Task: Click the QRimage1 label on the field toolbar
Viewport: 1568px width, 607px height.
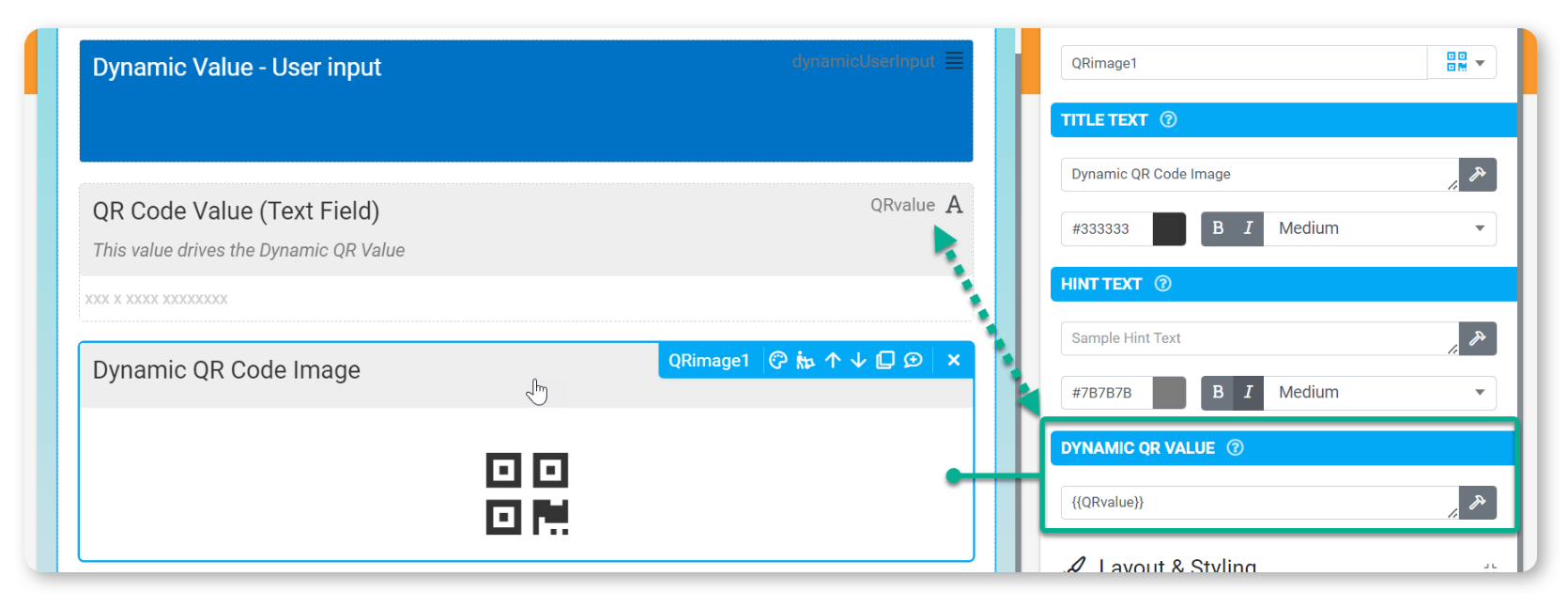Action: 709,361
